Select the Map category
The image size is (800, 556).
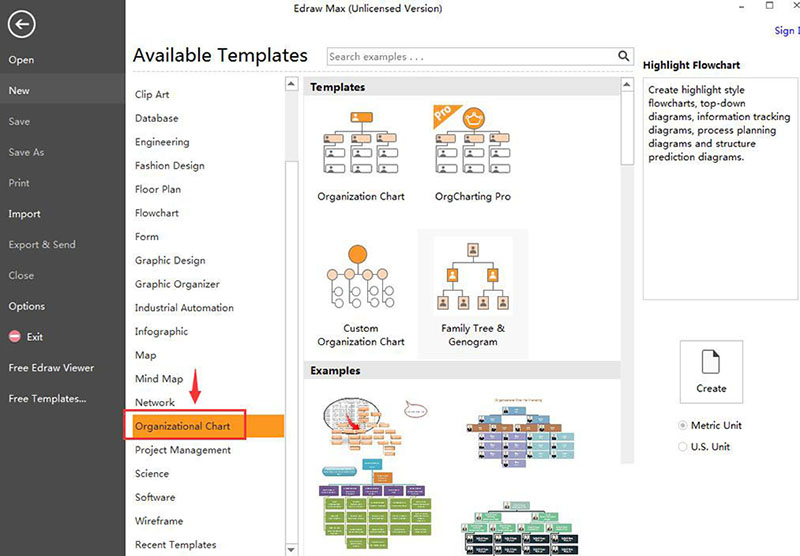145,355
